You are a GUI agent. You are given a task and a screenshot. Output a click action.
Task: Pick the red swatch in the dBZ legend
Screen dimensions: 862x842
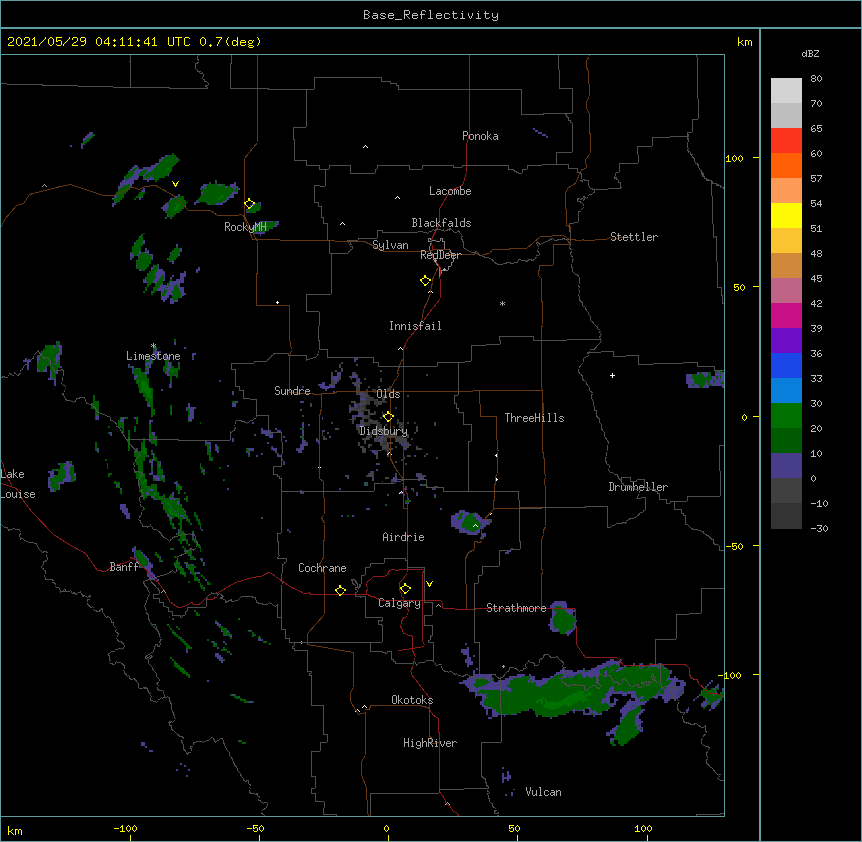[x=786, y=141]
